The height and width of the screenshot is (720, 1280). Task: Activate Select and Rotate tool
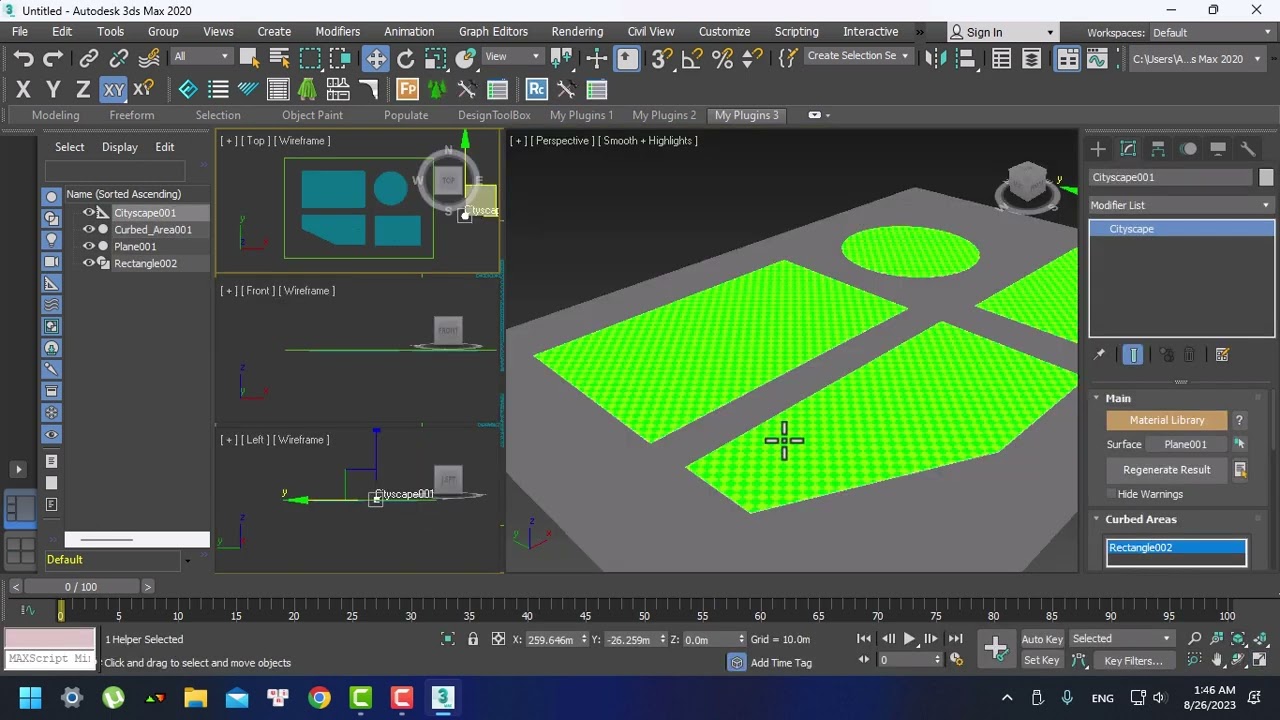click(x=405, y=59)
